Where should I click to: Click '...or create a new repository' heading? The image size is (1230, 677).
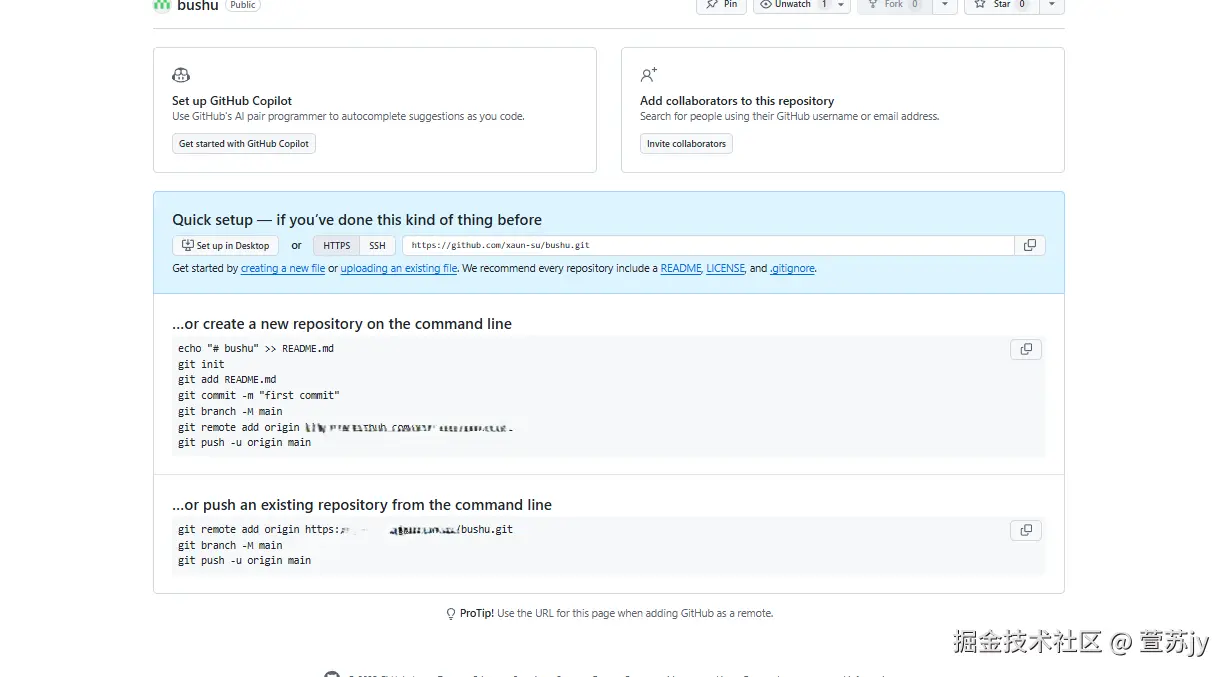(x=342, y=324)
